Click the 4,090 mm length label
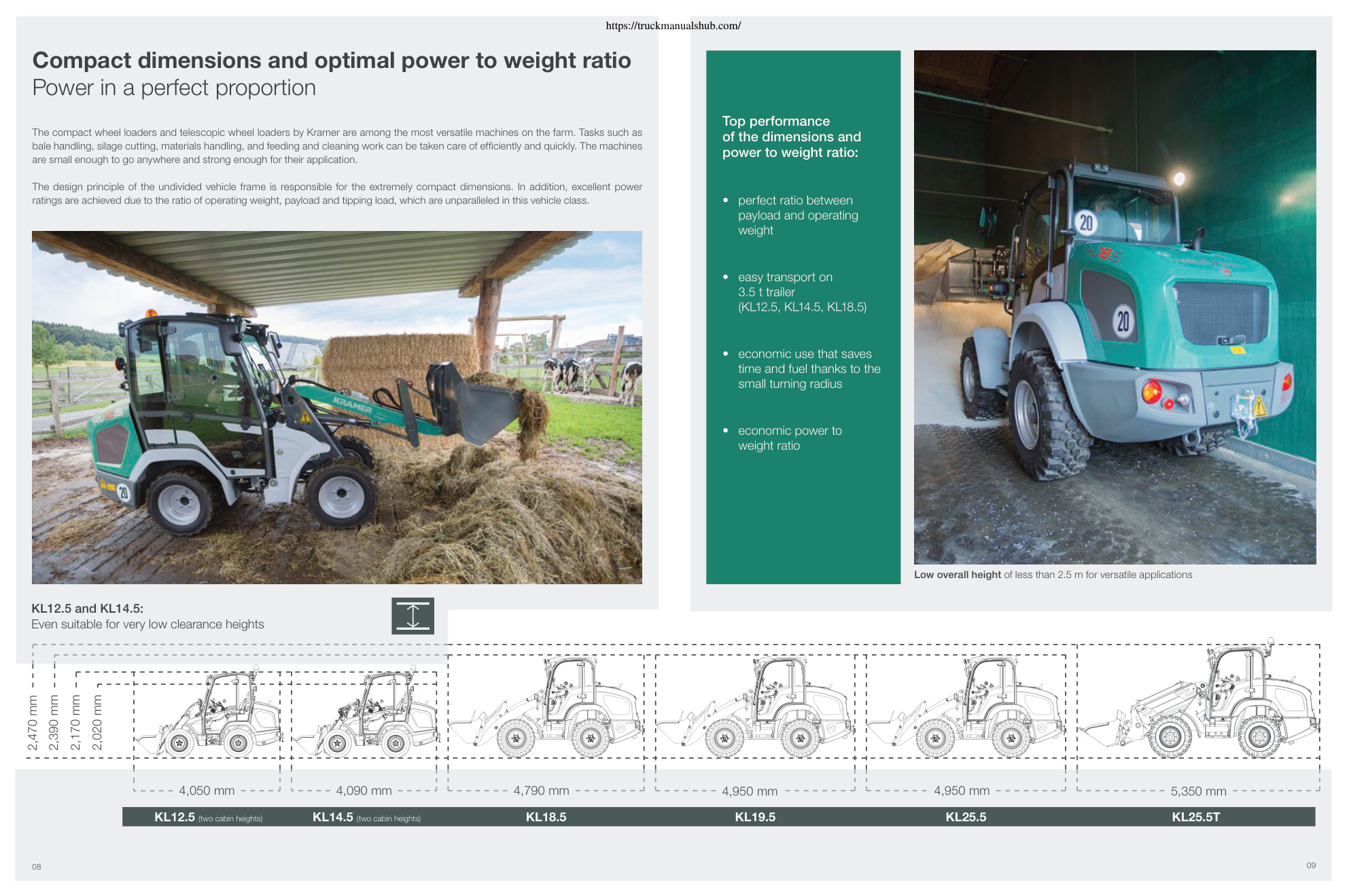The image size is (1349, 896). [x=364, y=791]
